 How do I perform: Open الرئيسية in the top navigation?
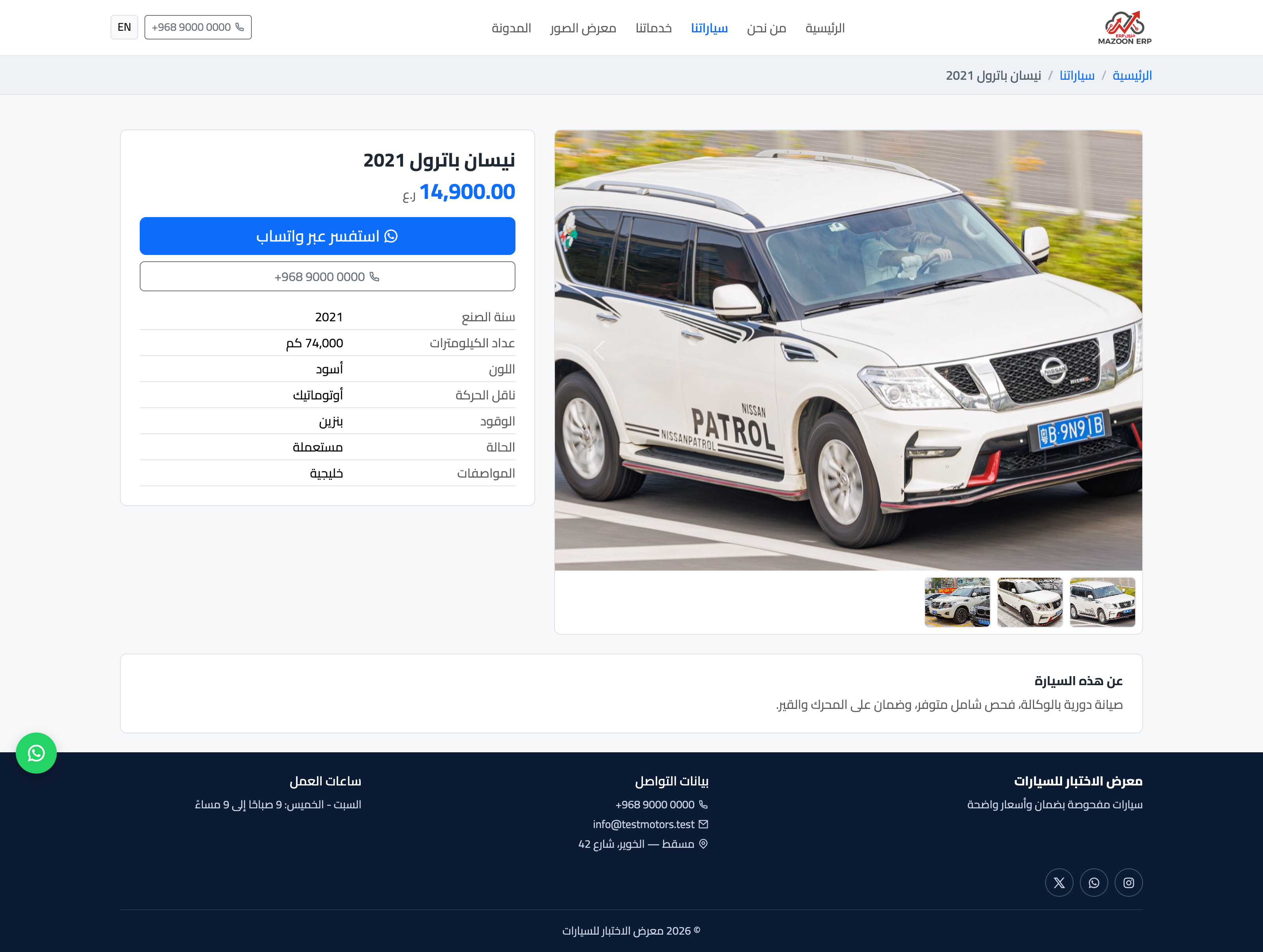[x=825, y=28]
